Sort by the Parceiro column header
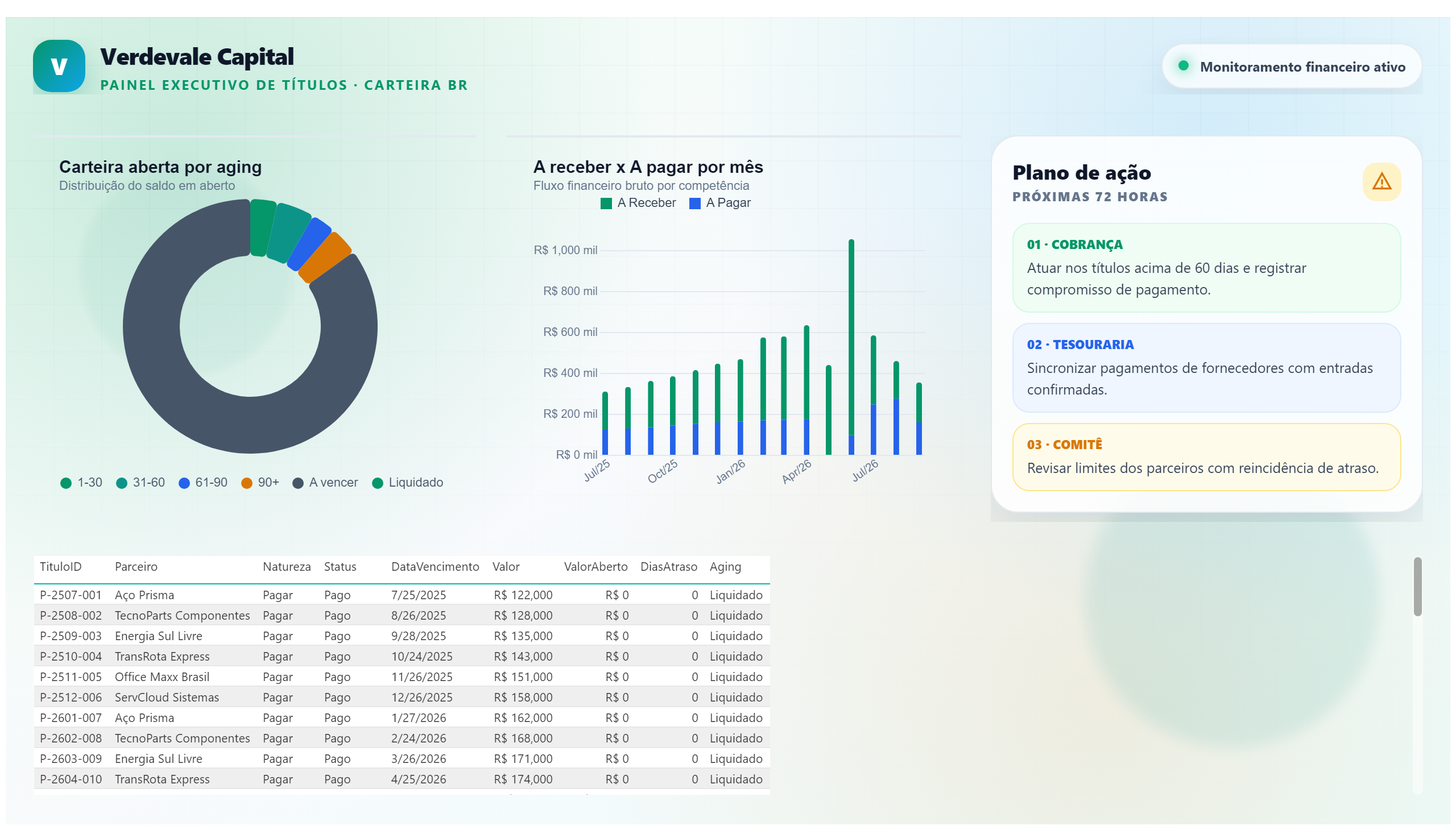Screen dimensions: 1456x830 point(136,567)
